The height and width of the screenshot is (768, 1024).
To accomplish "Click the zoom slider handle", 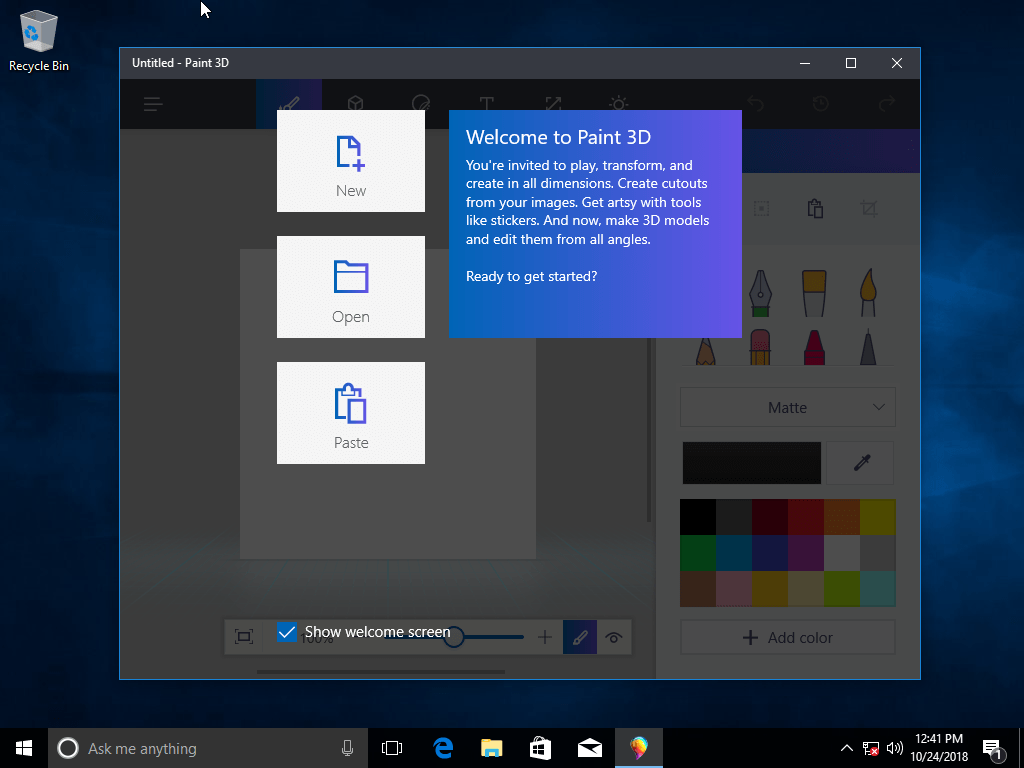I will (x=454, y=637).
